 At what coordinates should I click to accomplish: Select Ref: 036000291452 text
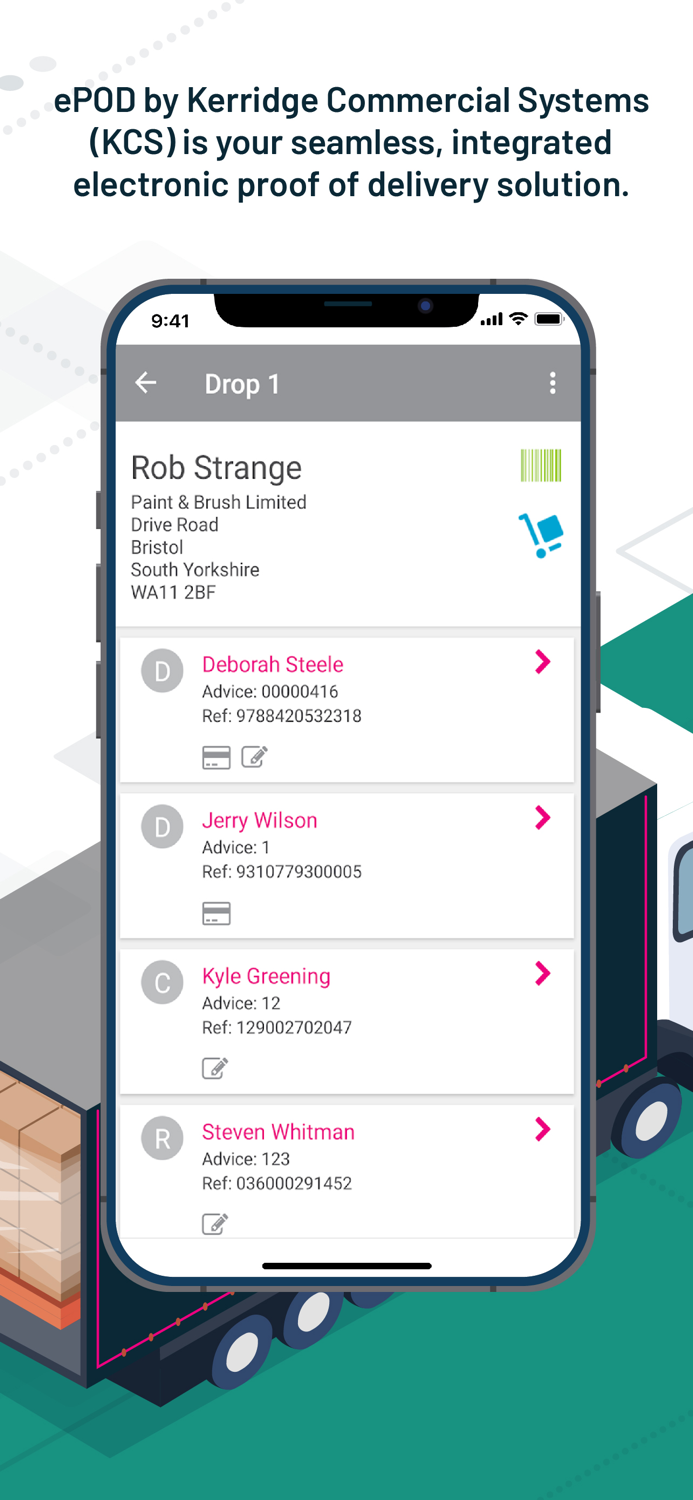point(277,1184)
